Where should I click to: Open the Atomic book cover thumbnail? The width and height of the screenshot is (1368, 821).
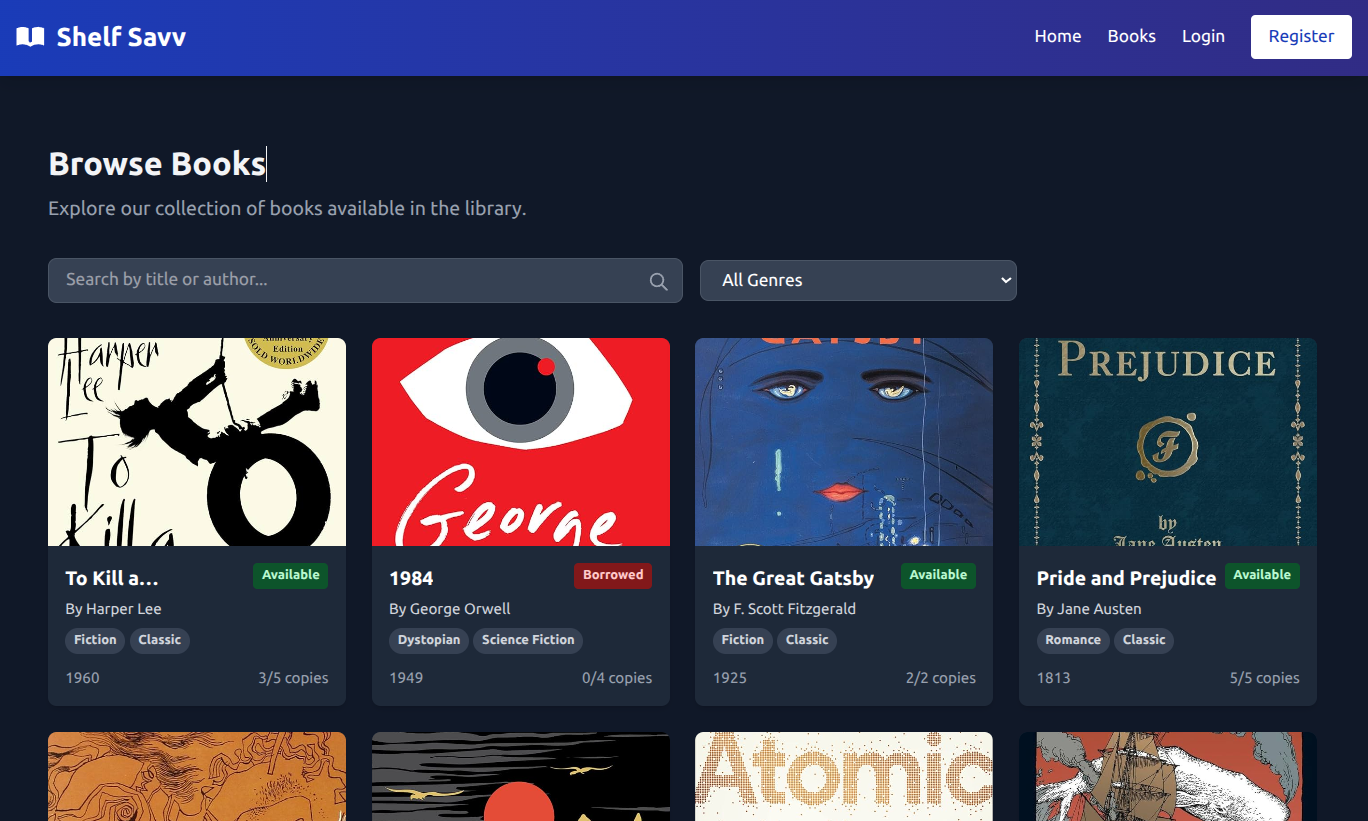coord(844,776)
